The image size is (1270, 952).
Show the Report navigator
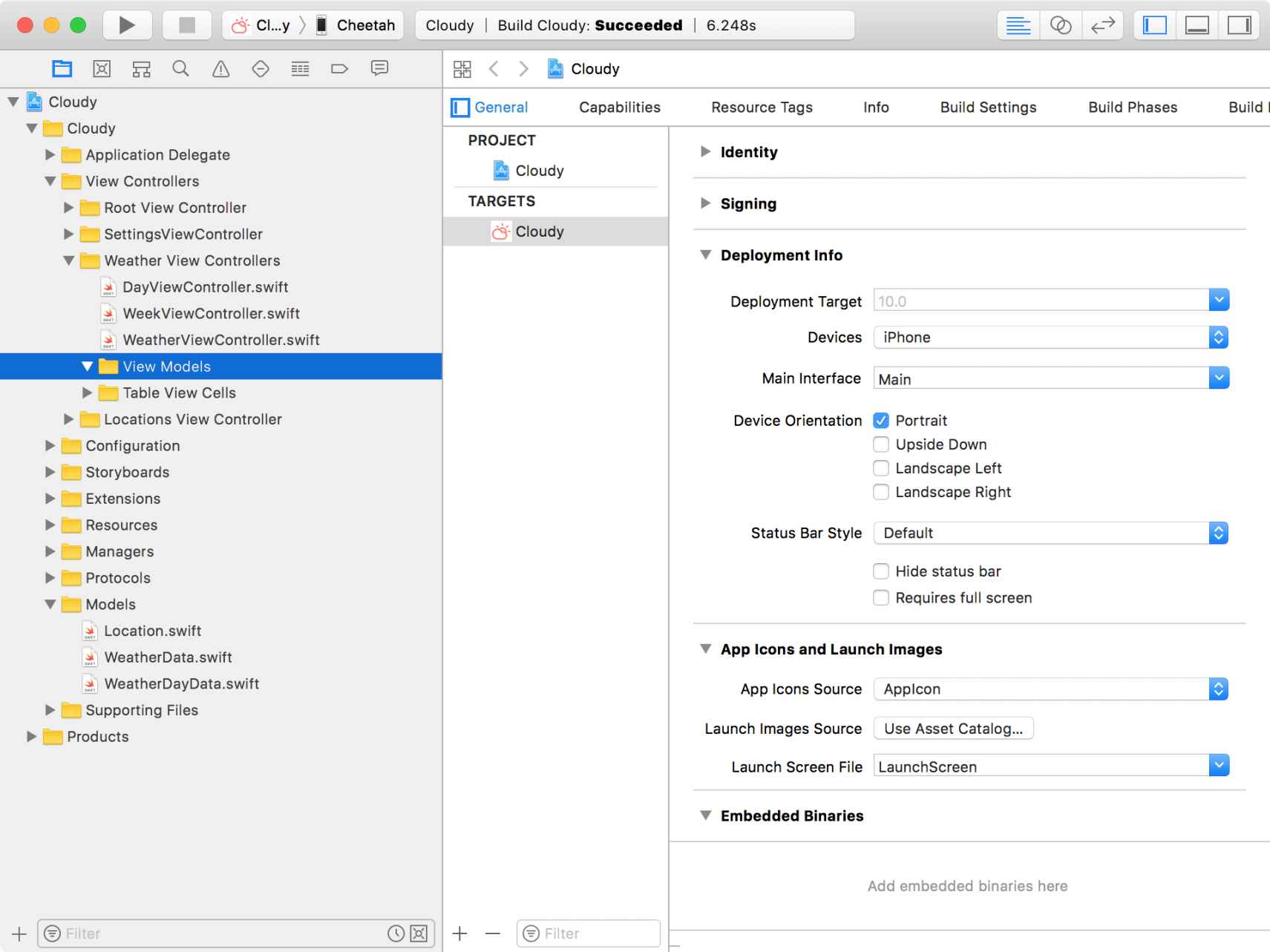[x=379, y=69]
